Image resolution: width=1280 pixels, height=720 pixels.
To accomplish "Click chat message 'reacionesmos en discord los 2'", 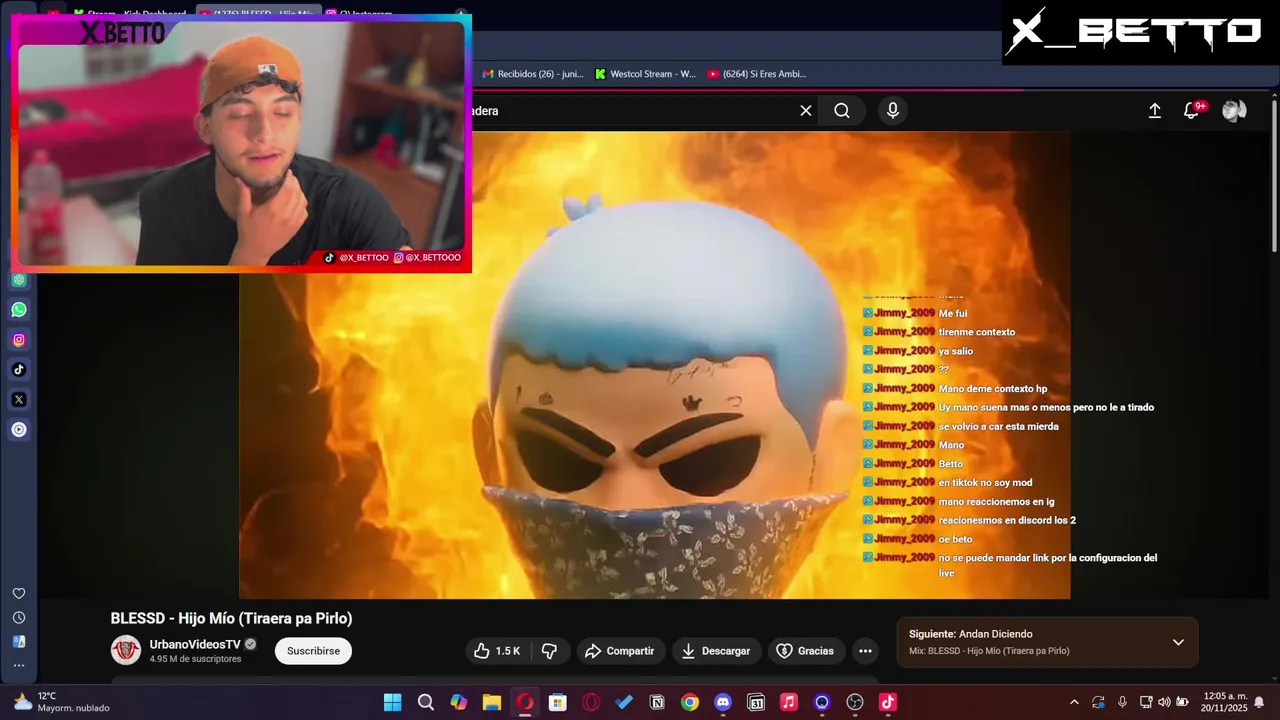I will click(x=1007, y=521).
